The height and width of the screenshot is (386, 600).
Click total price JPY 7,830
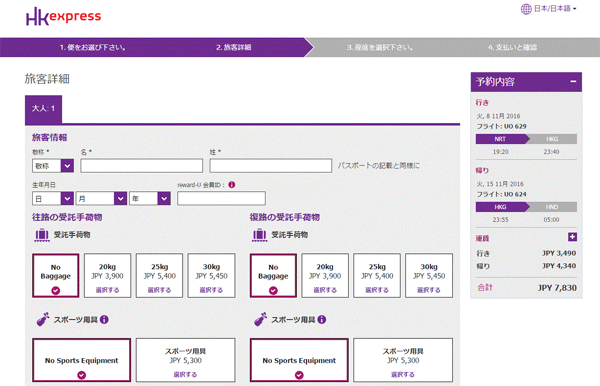tap(557, 288)
